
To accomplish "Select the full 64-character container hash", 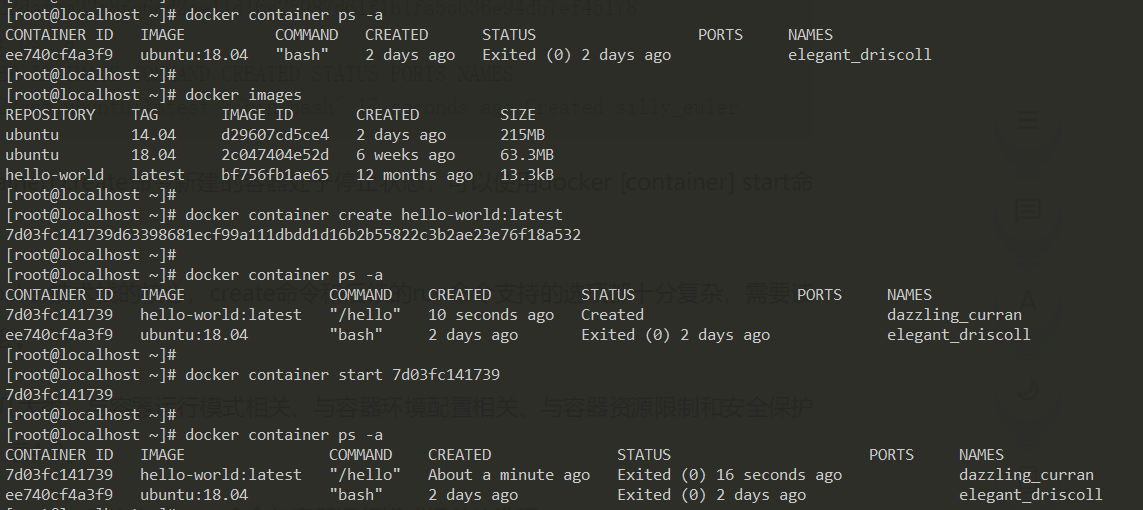I will (x=293, y=235).
